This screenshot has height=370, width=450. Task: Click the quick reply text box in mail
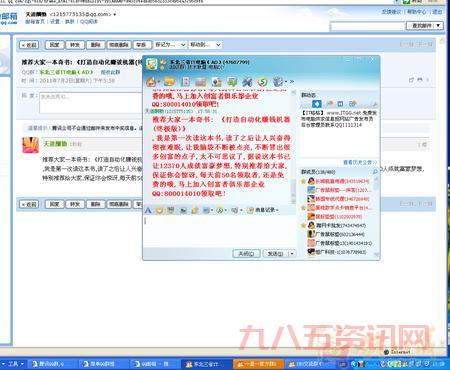(x=91, y=103)
